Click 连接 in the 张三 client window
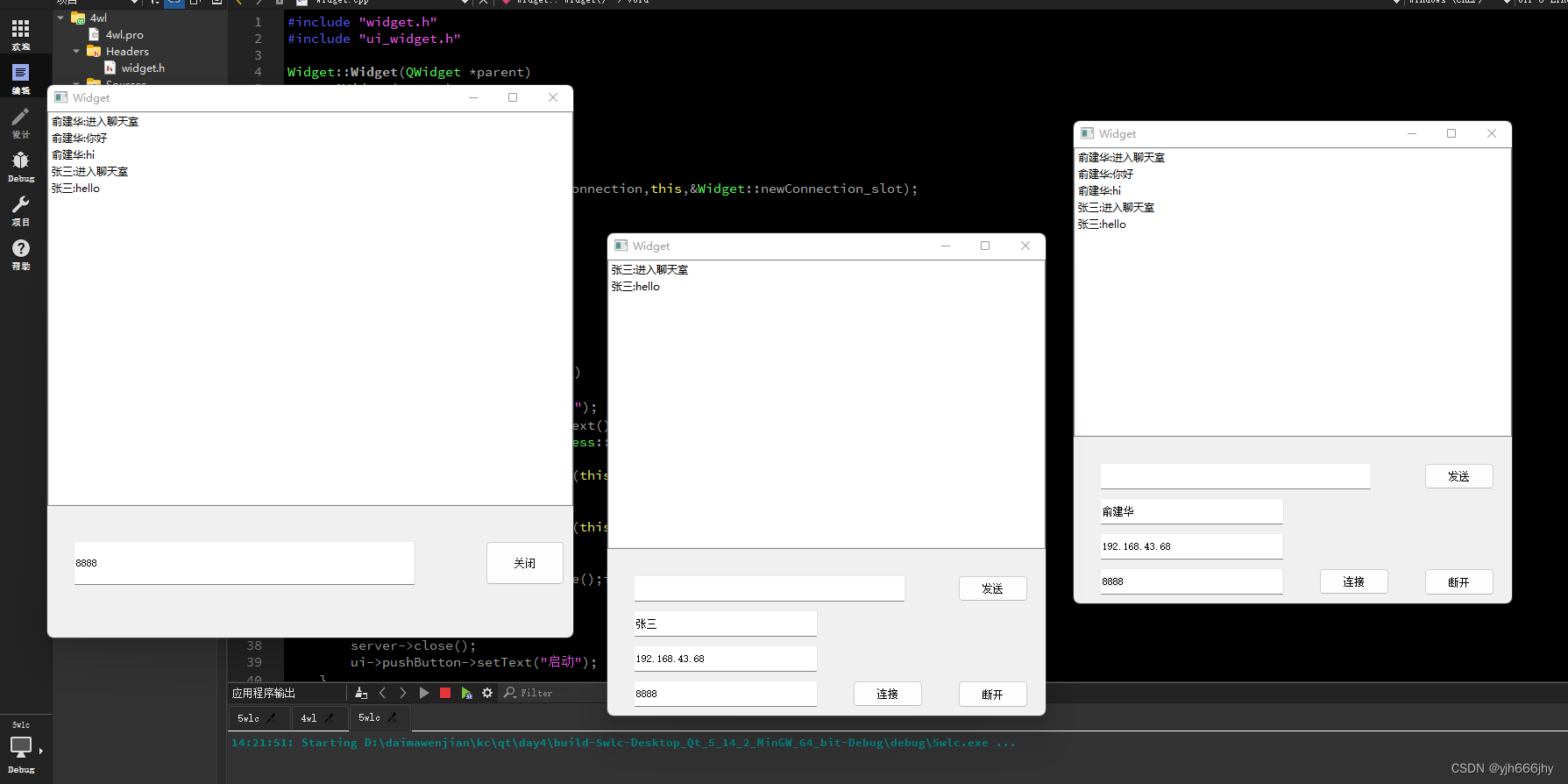 (x=887, y=694)
